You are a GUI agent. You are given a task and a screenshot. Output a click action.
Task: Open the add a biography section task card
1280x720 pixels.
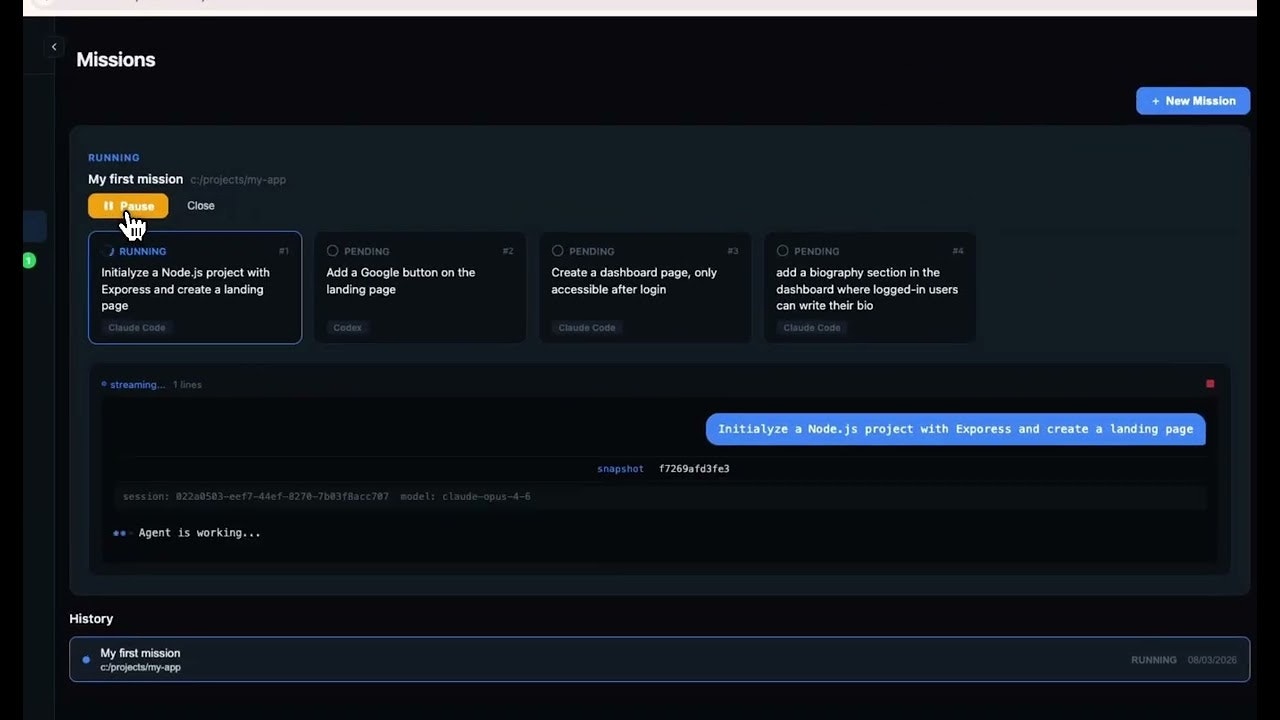(870, 288)
